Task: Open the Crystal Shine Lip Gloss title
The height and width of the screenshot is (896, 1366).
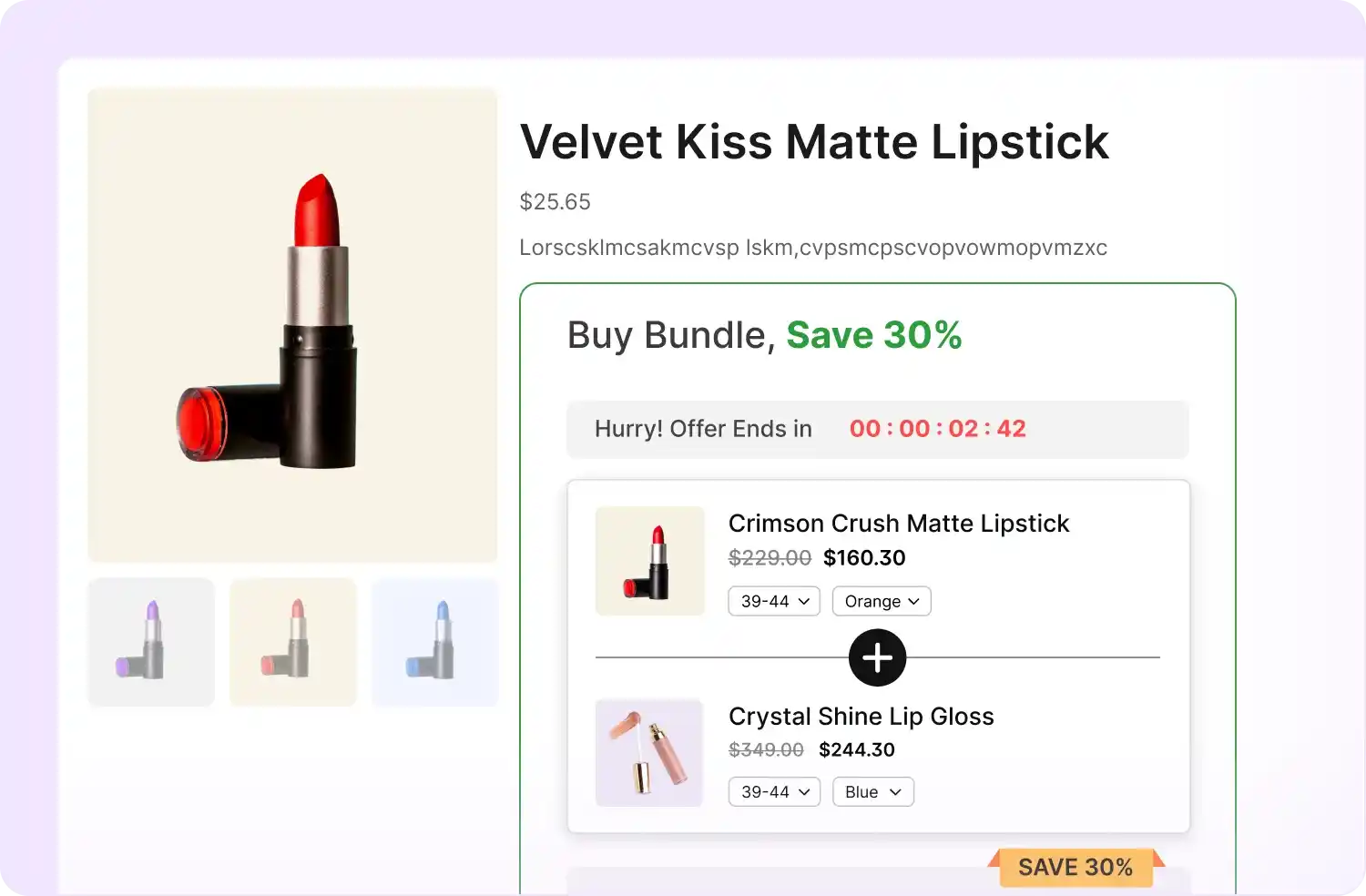Action: coord(861,717)
